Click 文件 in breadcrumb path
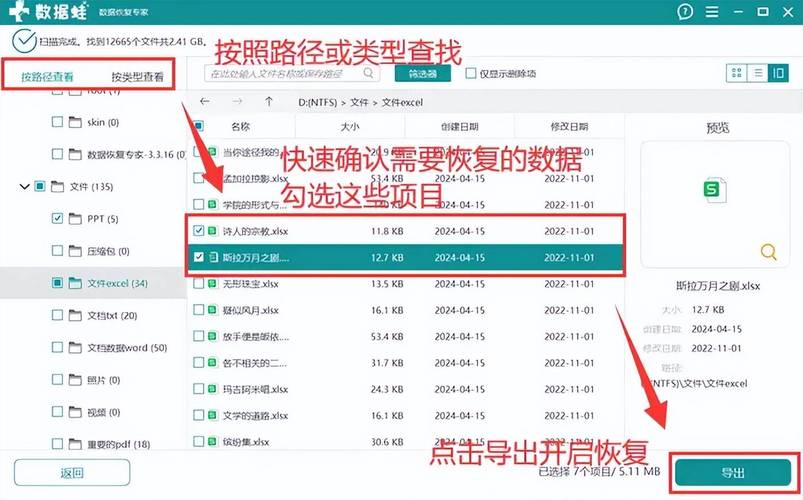This screenshot has height=500, width=803. point(359,102)
